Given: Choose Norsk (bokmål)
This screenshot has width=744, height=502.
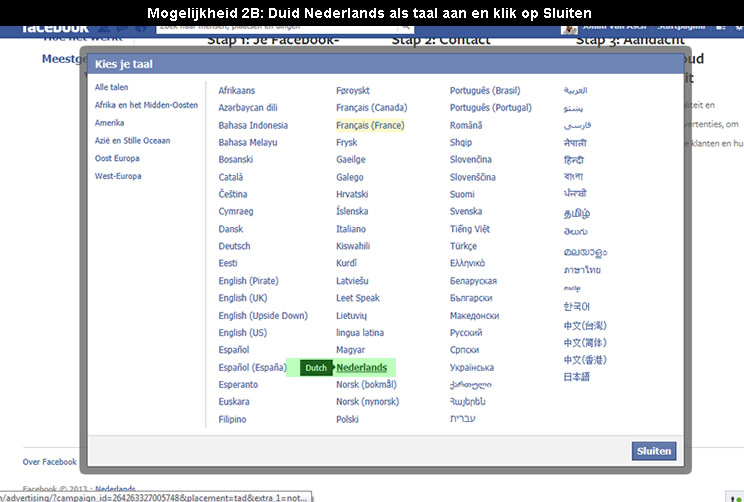Looking at the screenshot, I should click(366, 384).
